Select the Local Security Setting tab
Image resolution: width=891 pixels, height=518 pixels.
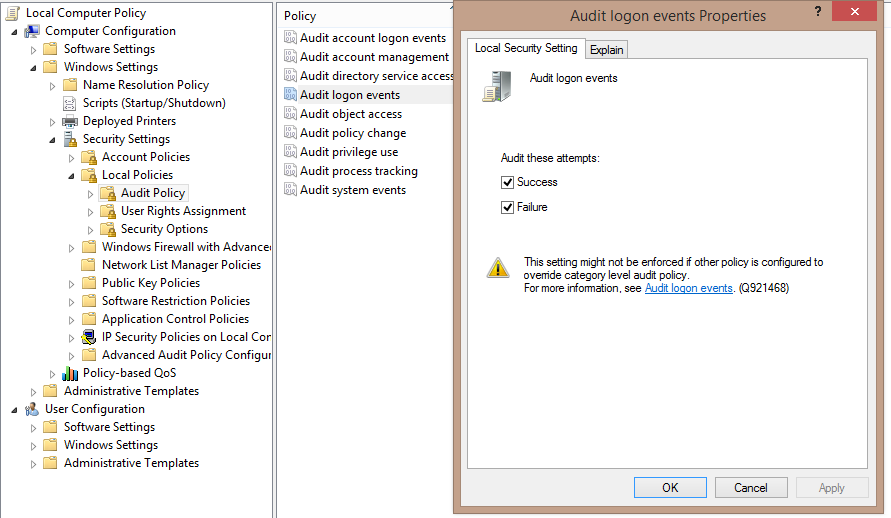click(x=526, y=48)
